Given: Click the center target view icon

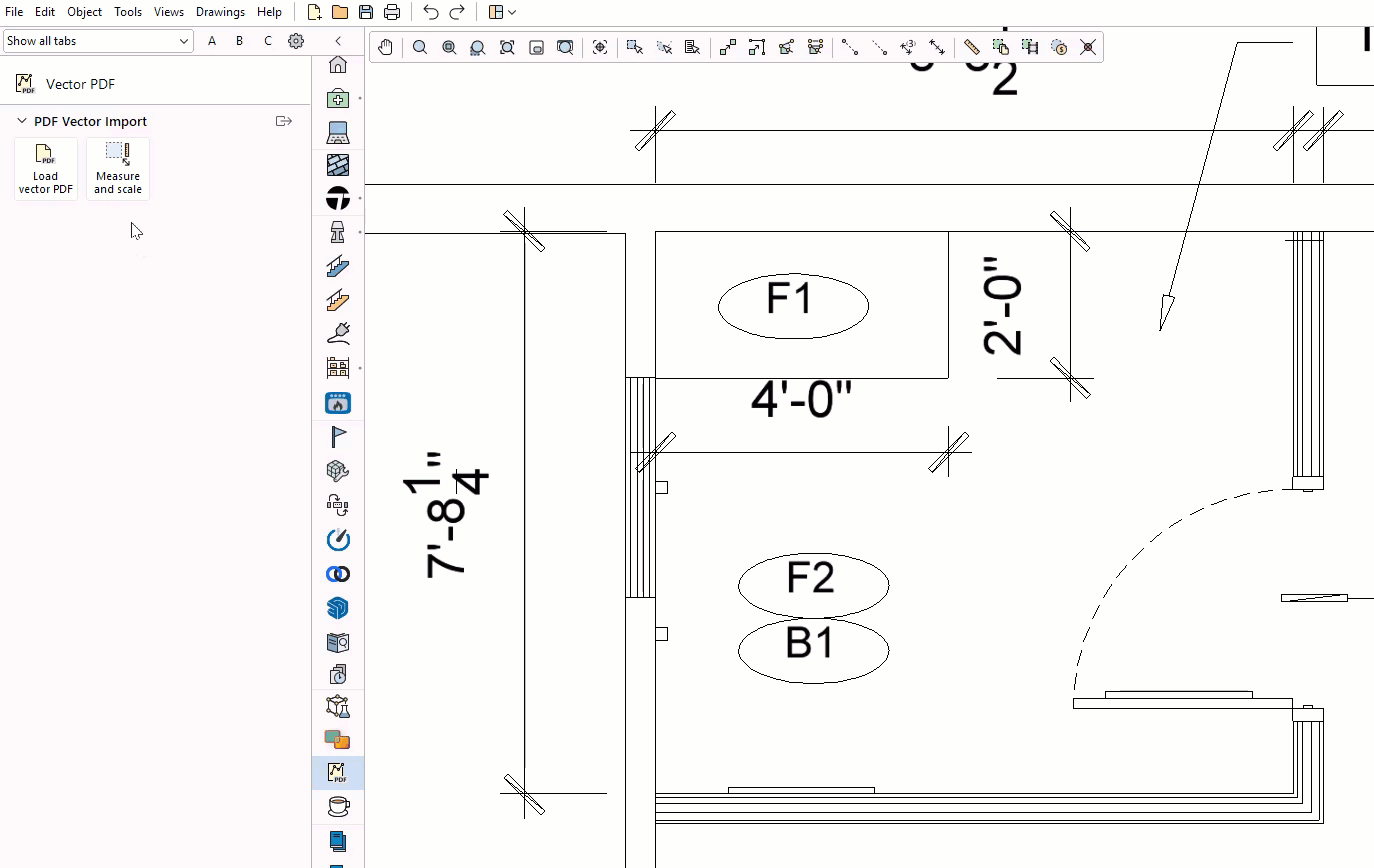Looking at the screenshot, I should click(600, 47).
